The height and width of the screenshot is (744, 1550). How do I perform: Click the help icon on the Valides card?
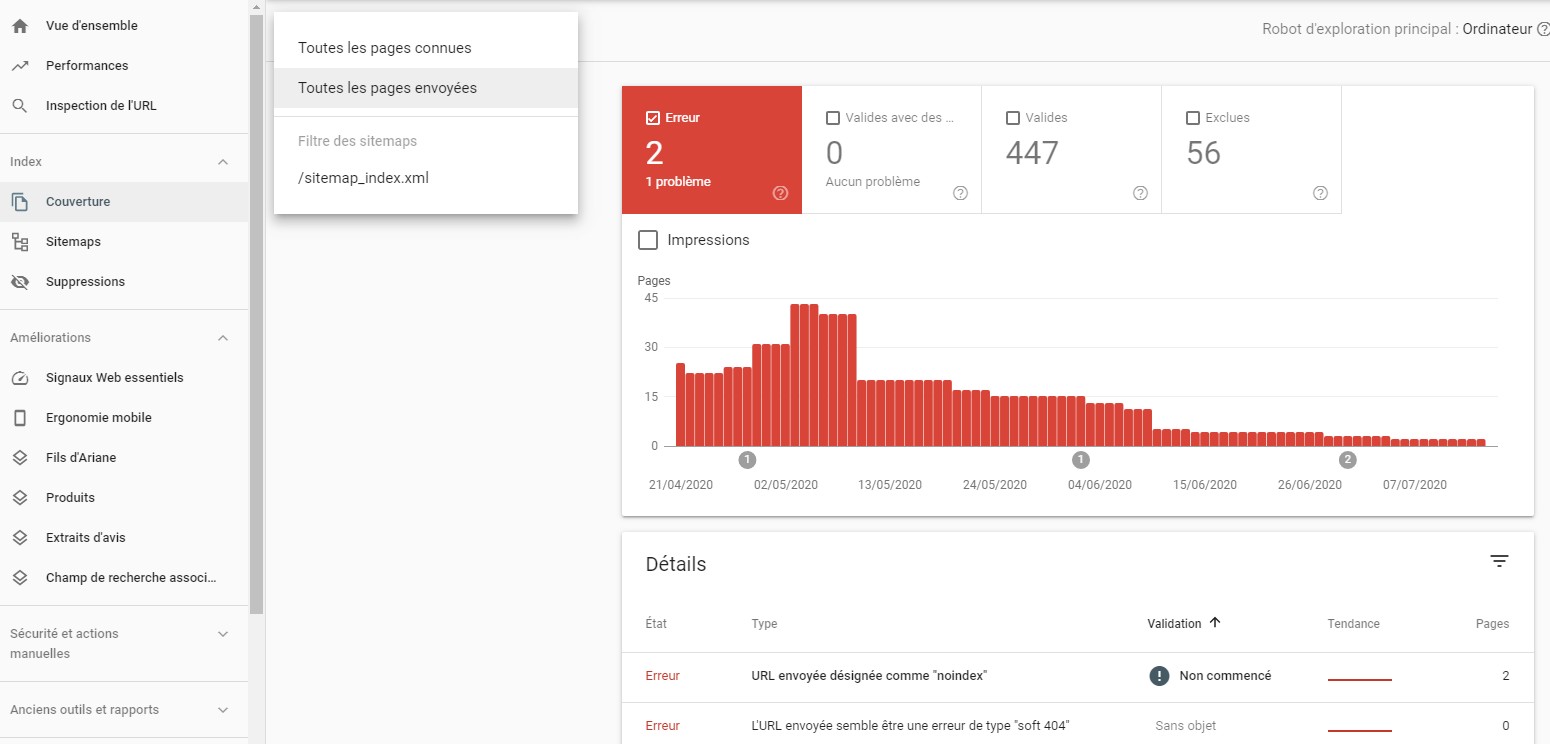[1140, 193]
